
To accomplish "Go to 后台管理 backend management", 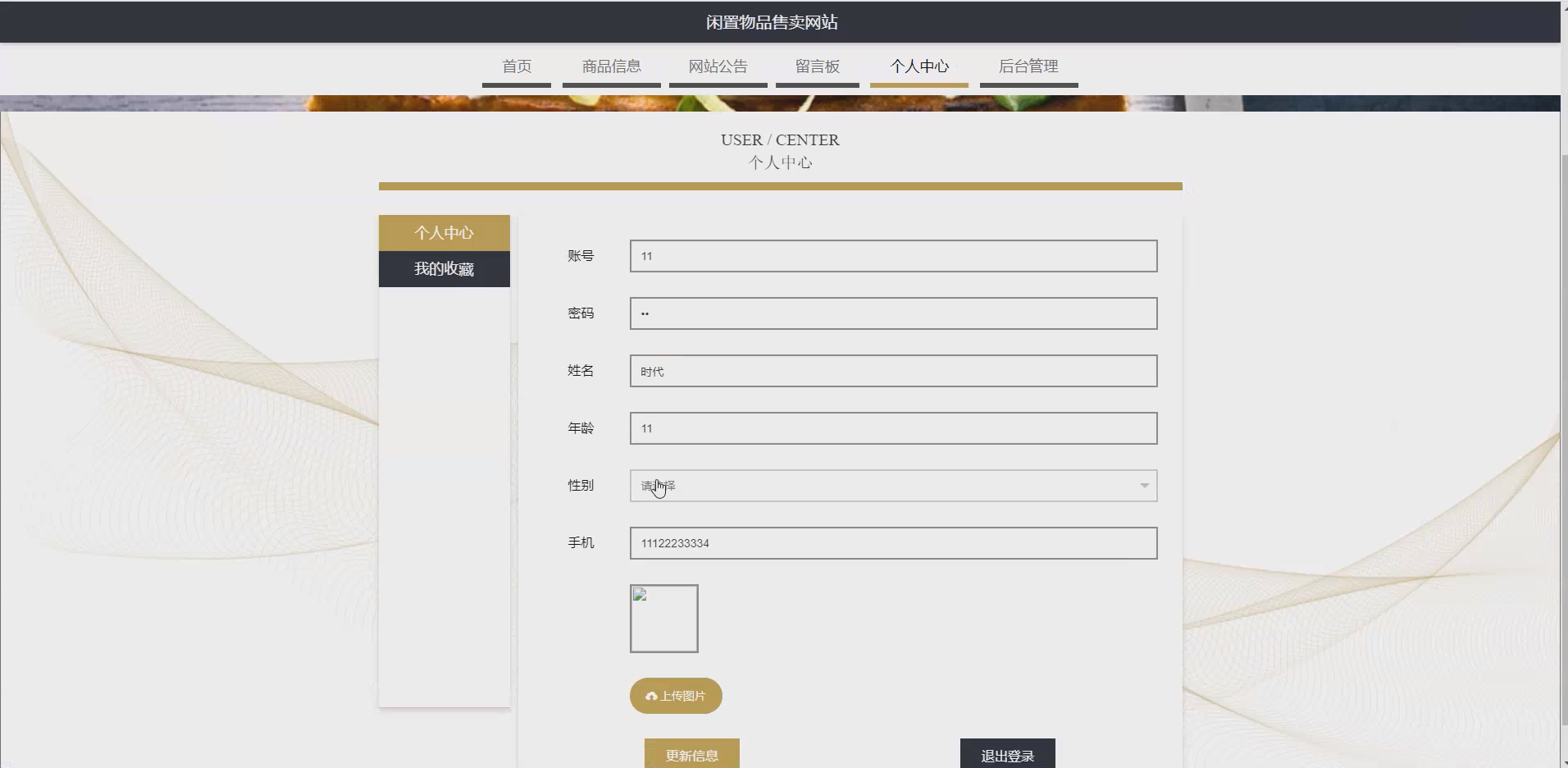I will click(x=1028, y=66).
